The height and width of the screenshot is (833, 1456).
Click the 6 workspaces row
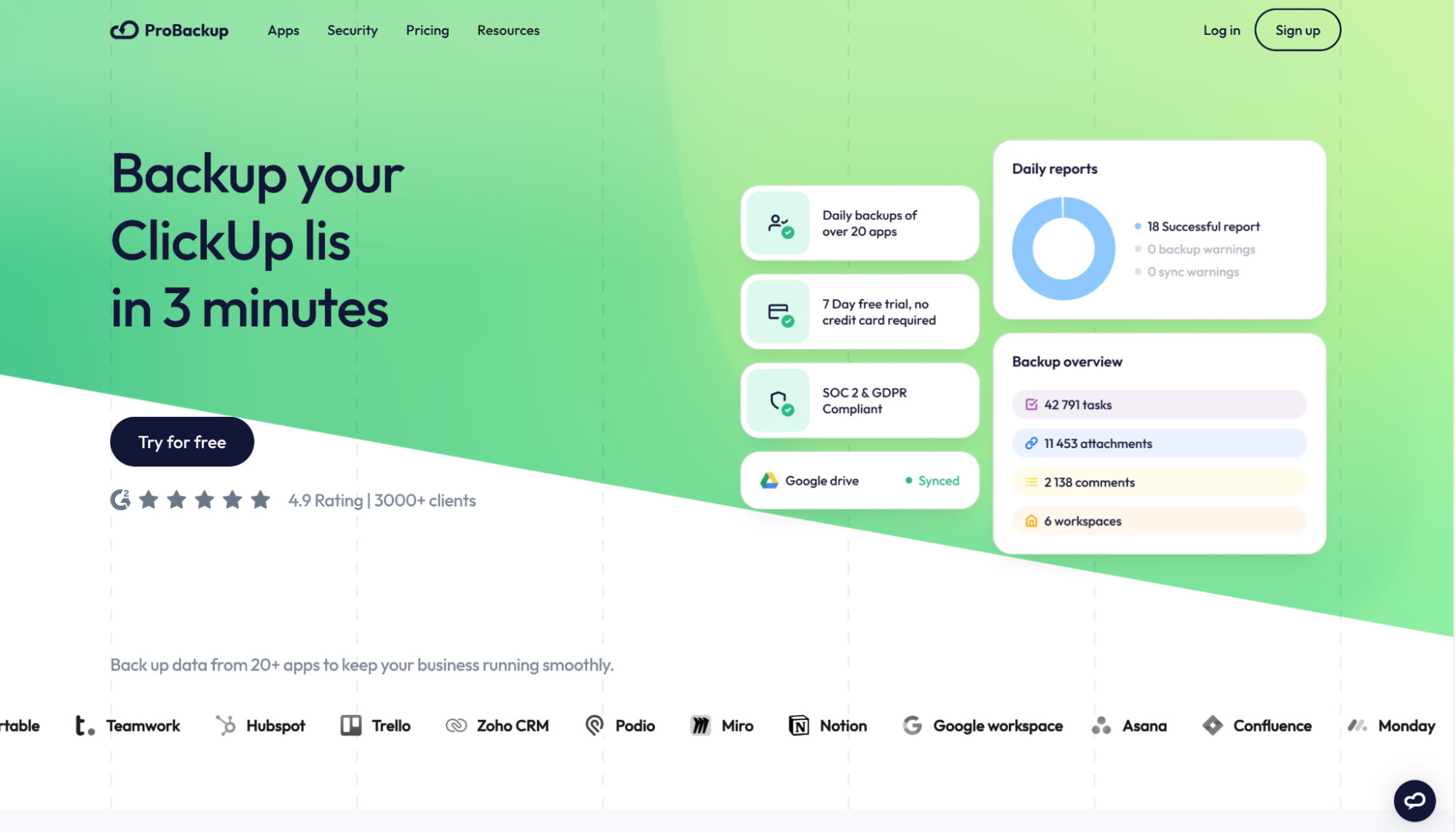[x=1159, y=521]
